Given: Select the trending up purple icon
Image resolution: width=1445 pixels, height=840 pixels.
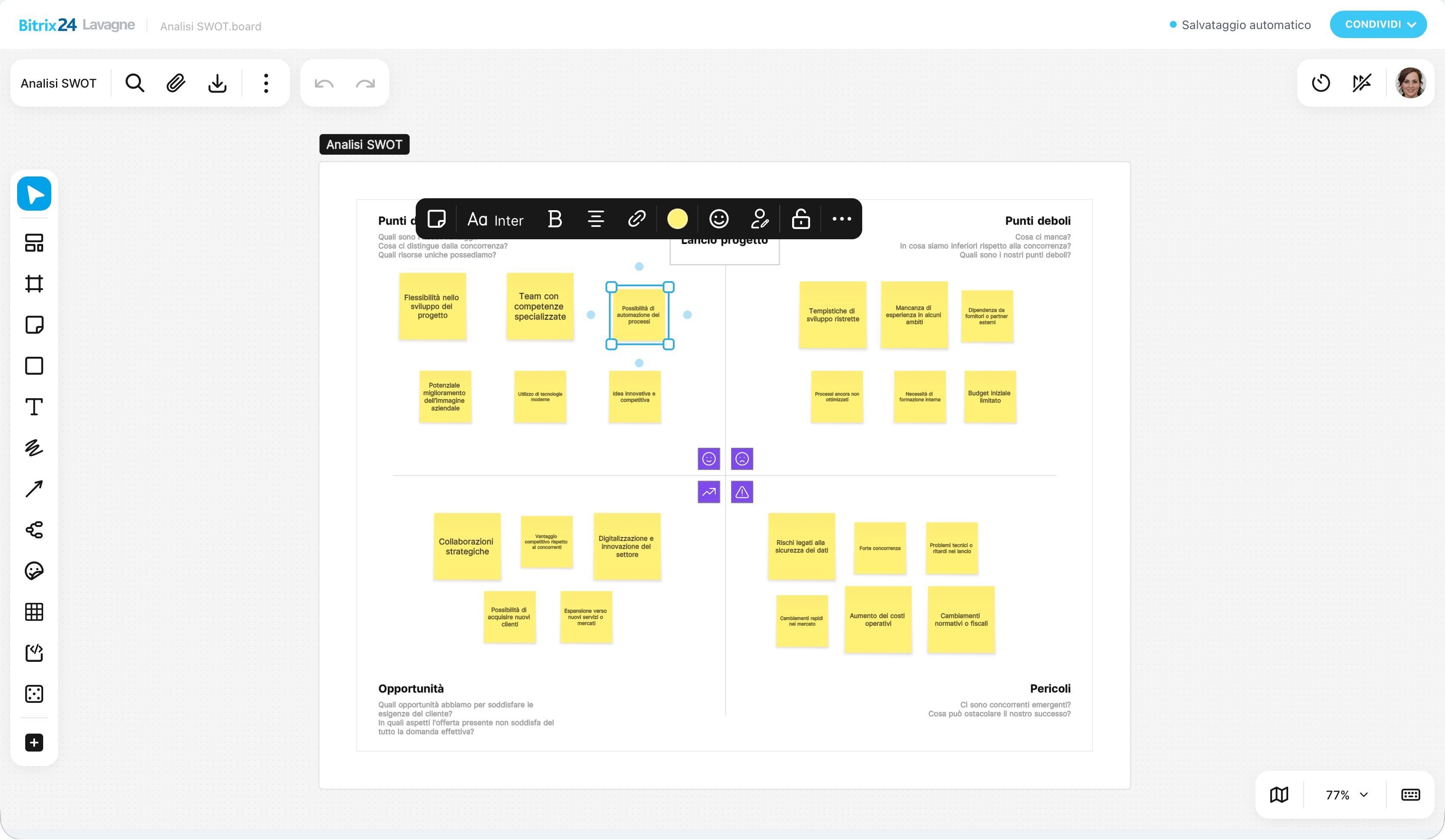Looking at the screenshot, I should pos(709,492).
